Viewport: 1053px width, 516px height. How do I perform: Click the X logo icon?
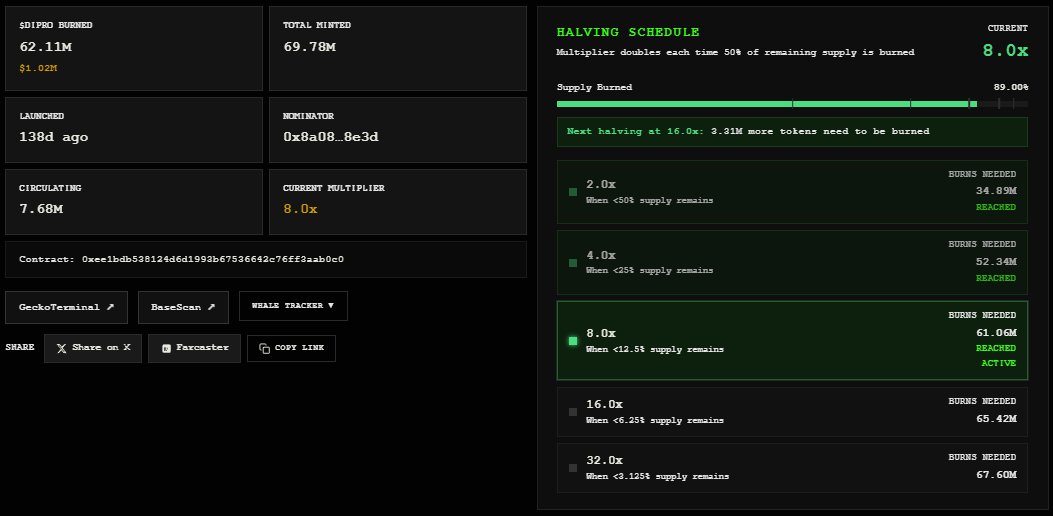coord(62,348)
